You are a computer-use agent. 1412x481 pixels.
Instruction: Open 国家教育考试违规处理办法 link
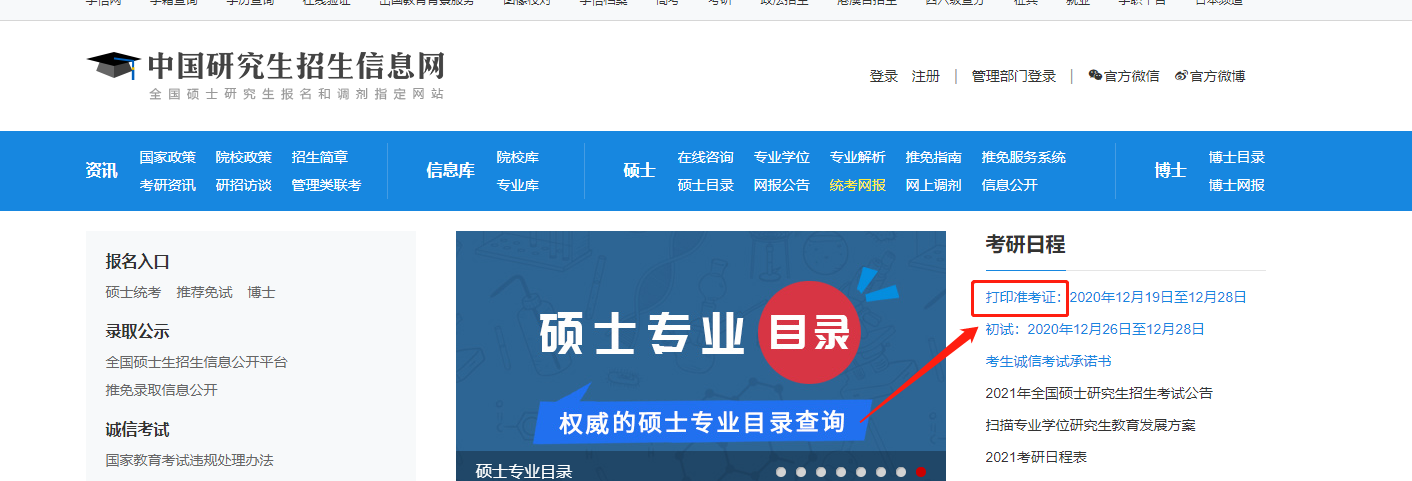189,460
